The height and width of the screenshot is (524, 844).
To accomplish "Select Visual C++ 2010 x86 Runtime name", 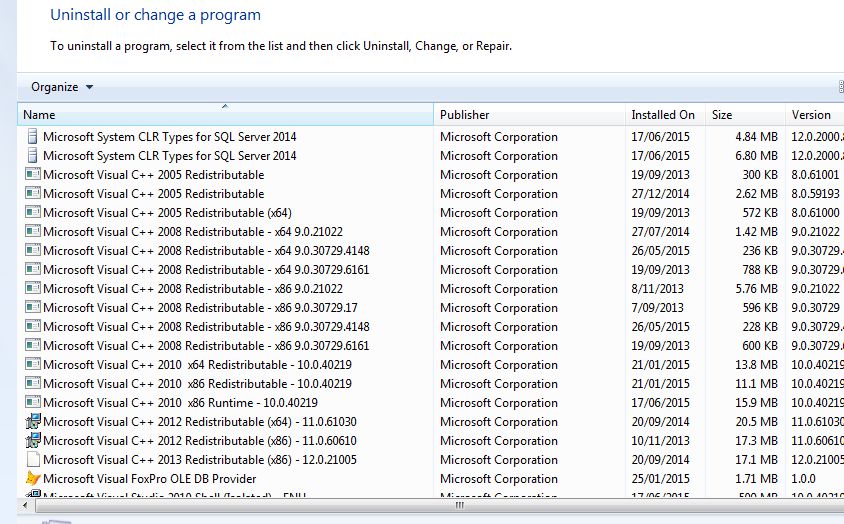I will click(x=180, y=402).
